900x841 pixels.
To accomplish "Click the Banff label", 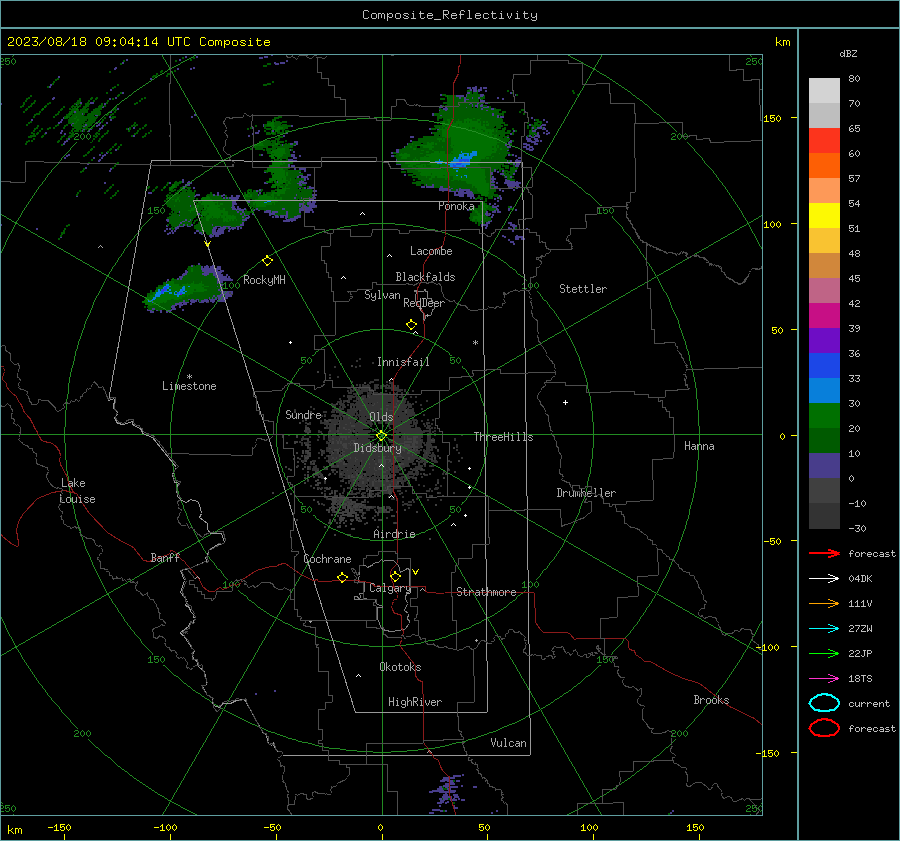I will [x=165, y=557].
